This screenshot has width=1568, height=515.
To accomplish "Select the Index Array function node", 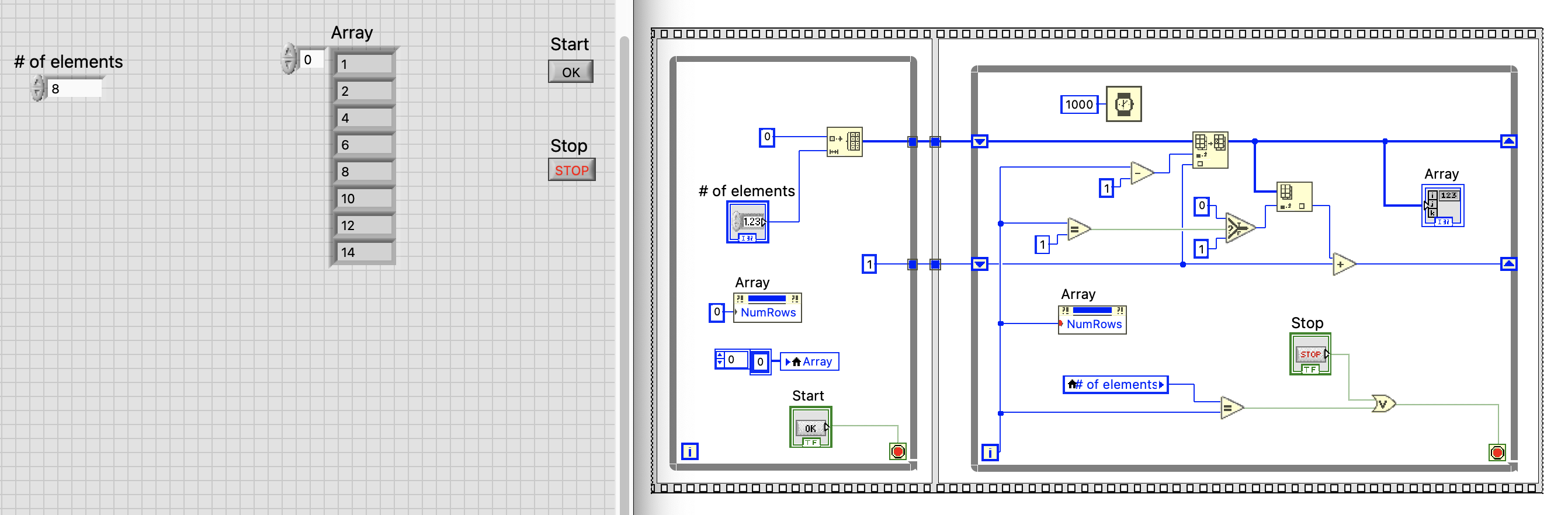I will (1294, 196).
